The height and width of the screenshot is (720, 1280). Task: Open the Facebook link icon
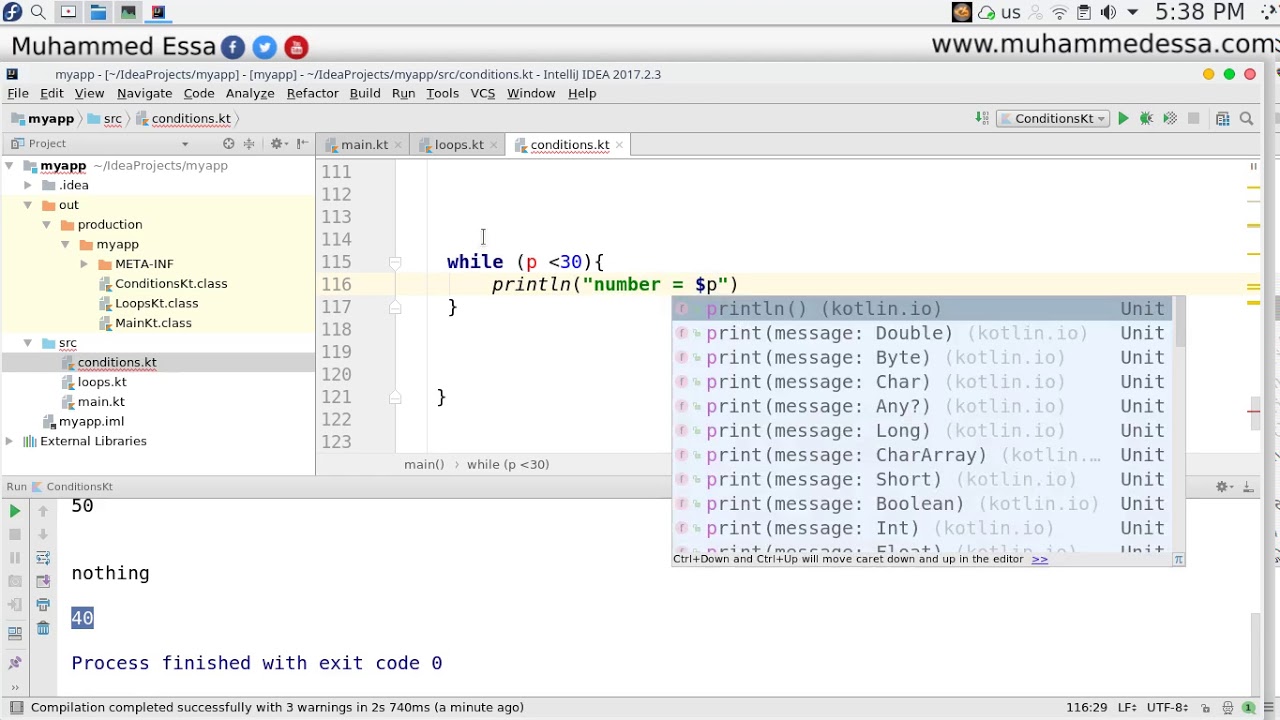point(232,47)
